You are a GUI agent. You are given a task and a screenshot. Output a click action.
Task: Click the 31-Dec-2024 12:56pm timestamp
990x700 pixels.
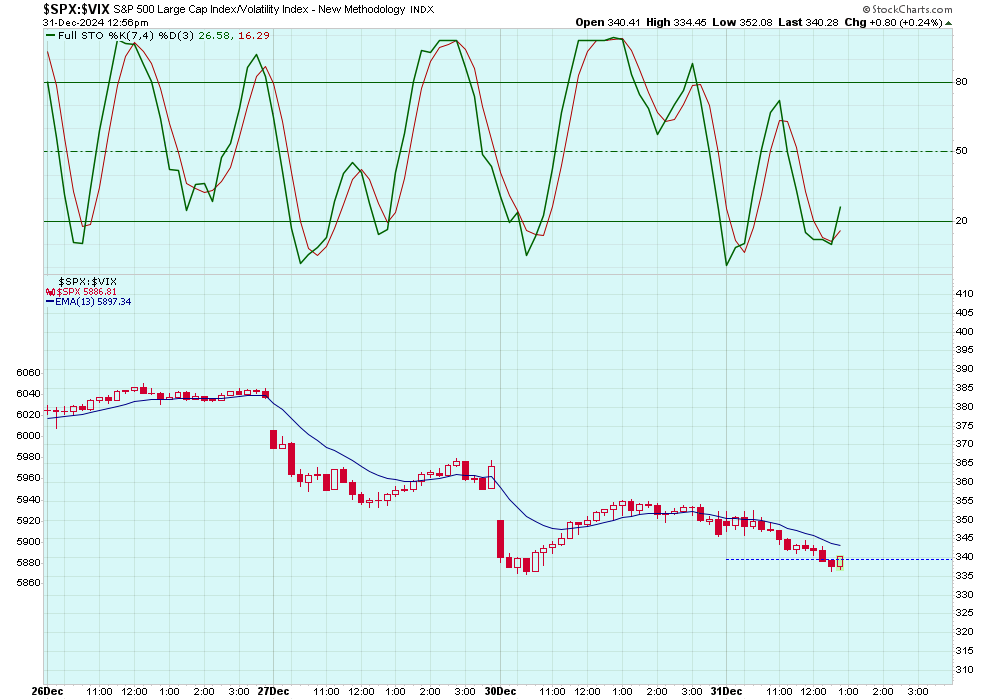(95, 23)
